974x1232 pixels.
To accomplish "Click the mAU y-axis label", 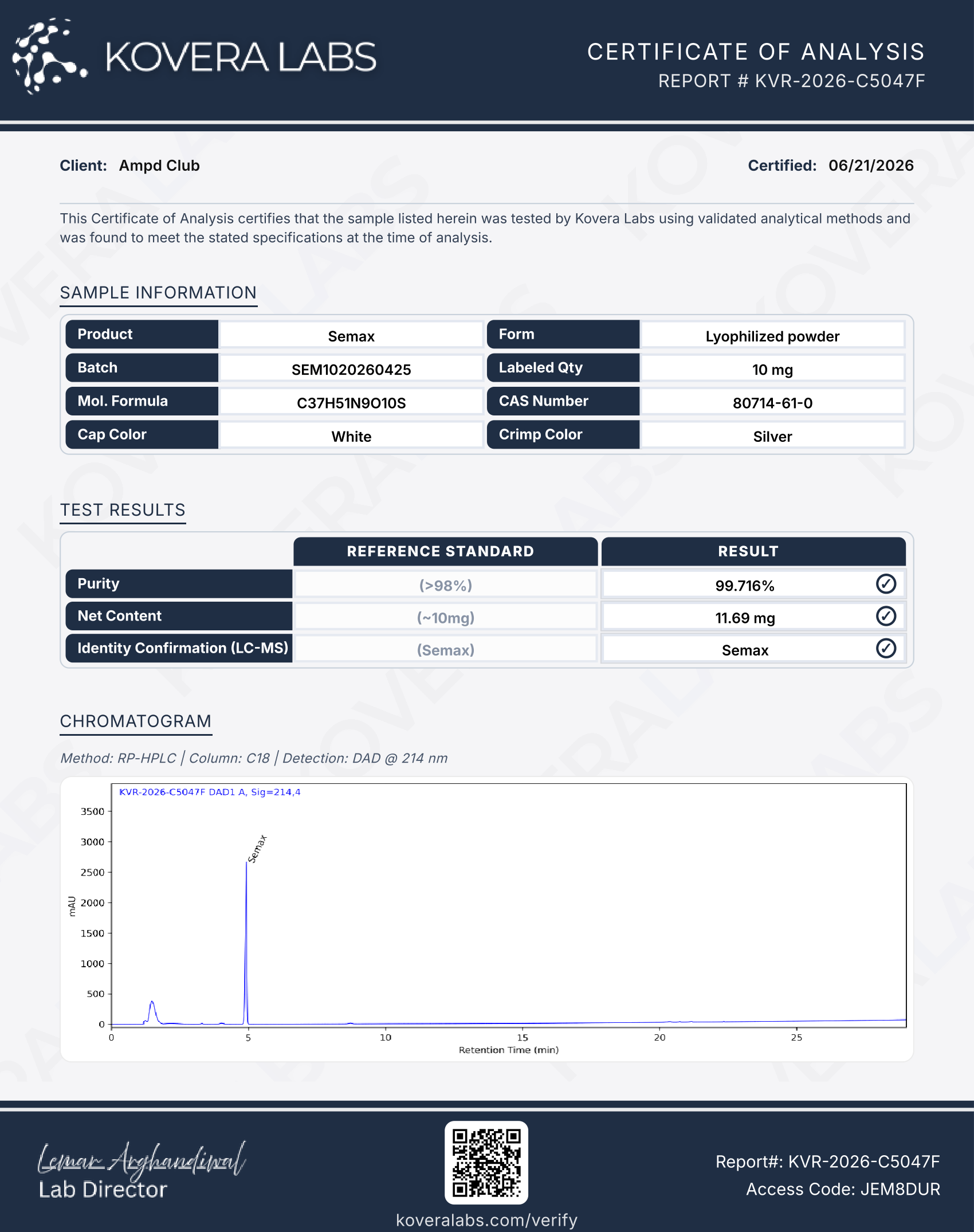I will pyautogui.click(x=72, y=906).
